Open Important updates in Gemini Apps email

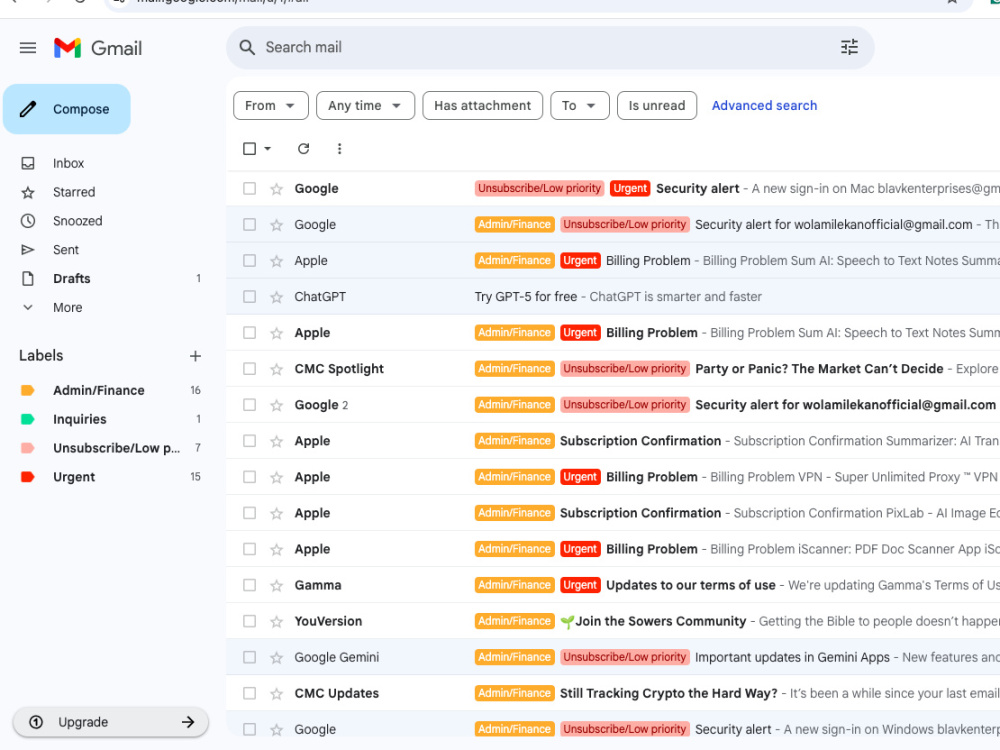613,657
